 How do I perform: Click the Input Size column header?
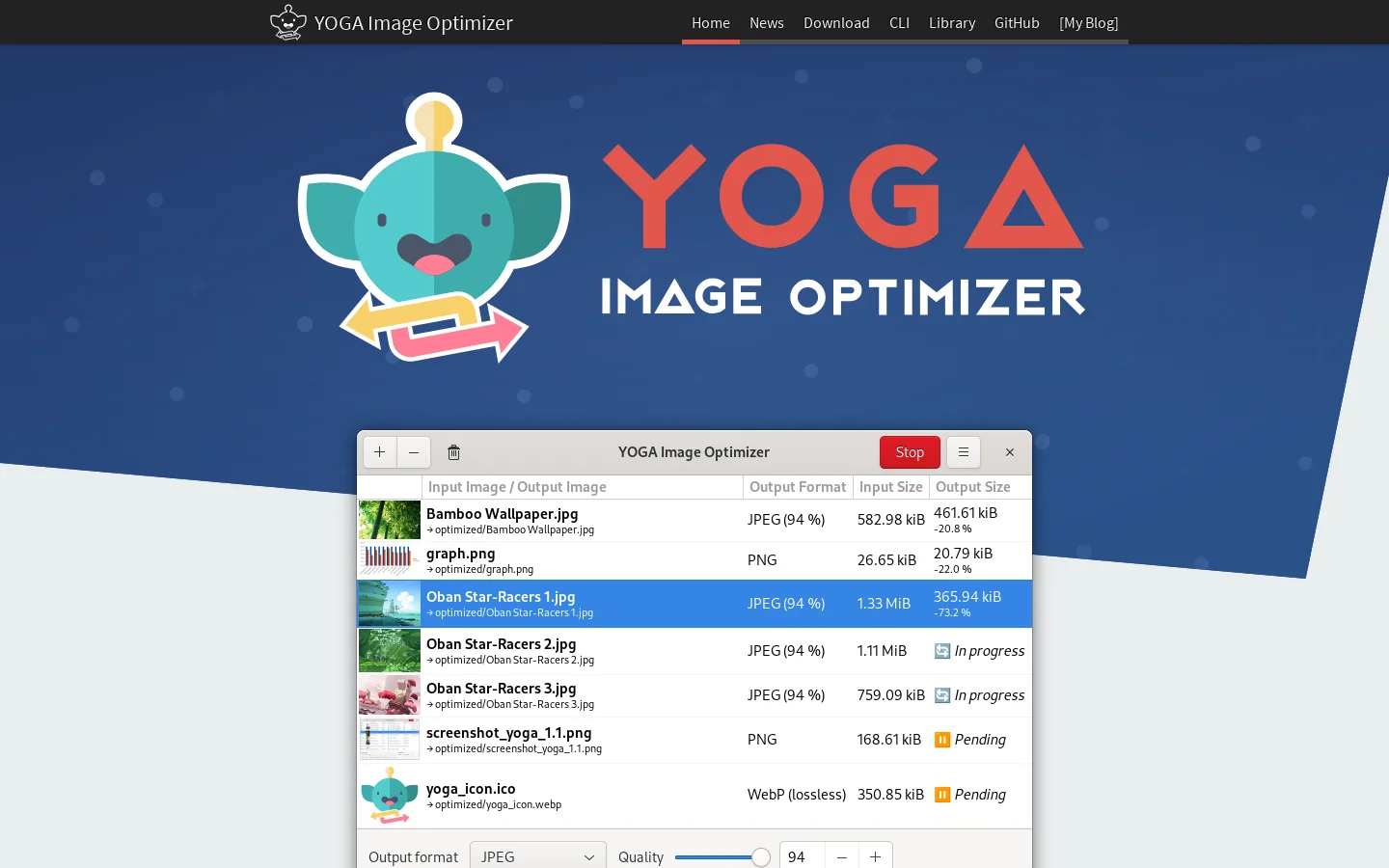pos(891,487)
